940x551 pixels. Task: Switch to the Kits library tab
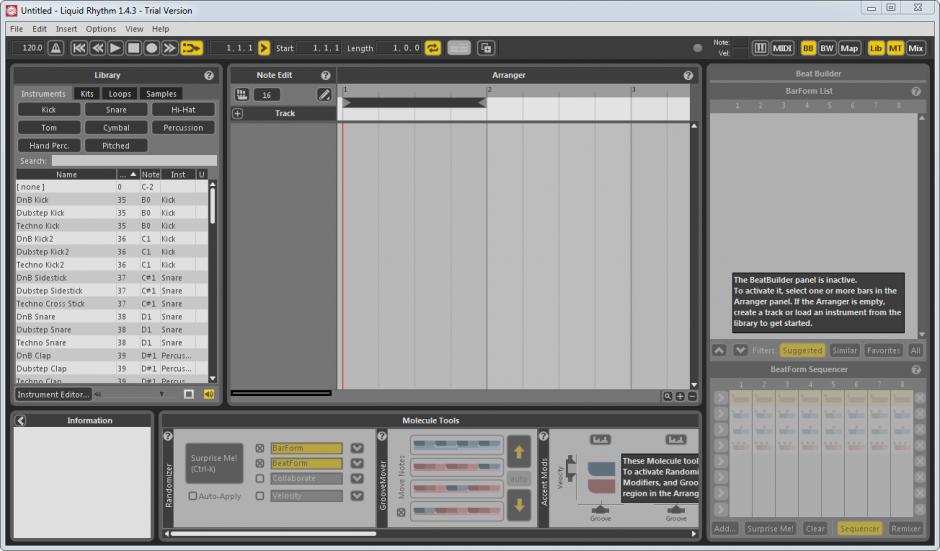tap(87, 94)
